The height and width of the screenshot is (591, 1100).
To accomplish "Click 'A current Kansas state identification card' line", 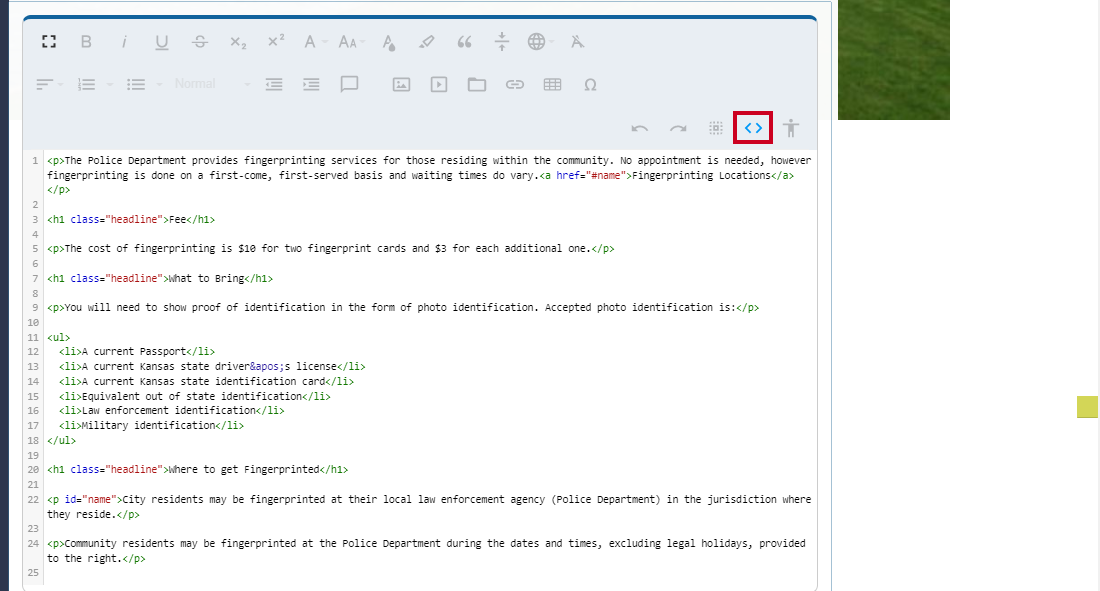I will (x=206, y=382).
